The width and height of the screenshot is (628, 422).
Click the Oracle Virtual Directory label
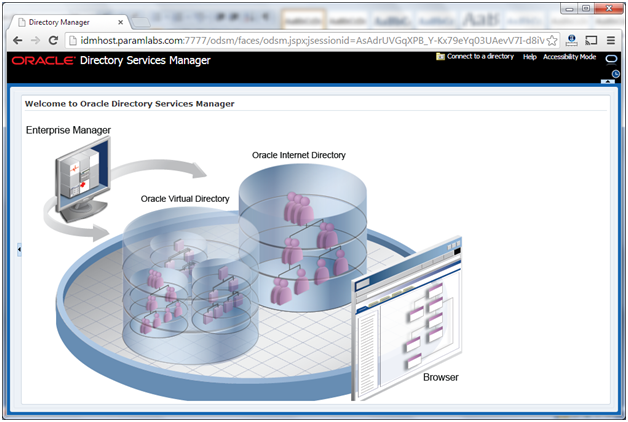pyautogui.click(x=185, y=199)
